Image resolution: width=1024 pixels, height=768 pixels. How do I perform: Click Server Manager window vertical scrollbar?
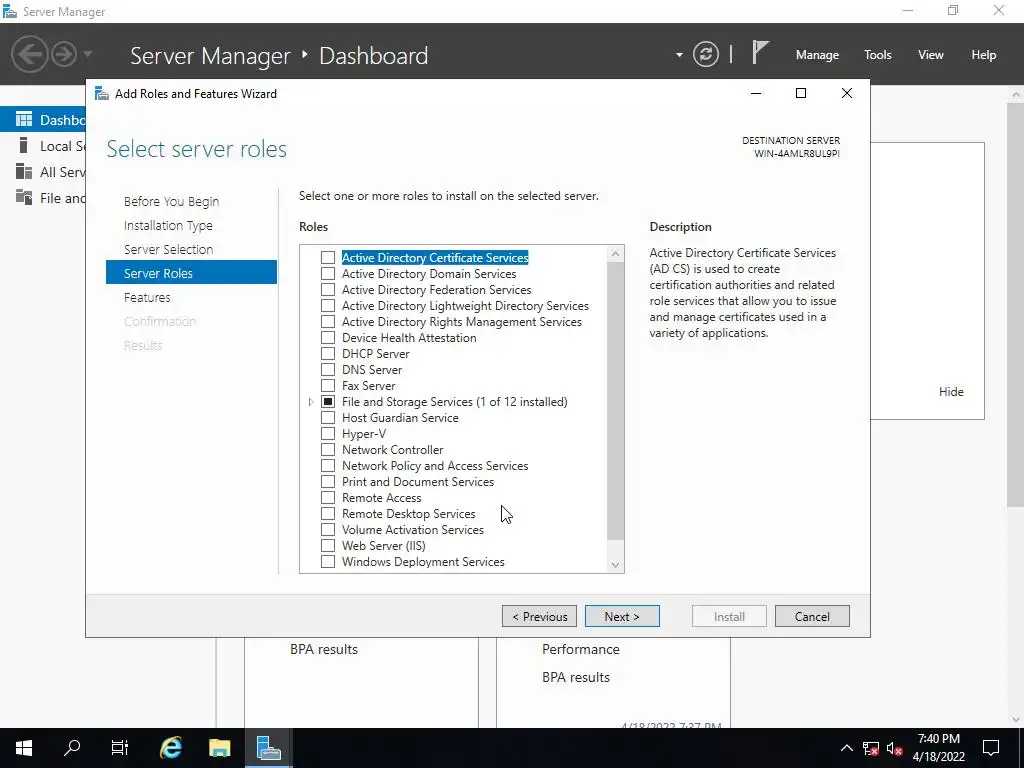point(1016,304)
